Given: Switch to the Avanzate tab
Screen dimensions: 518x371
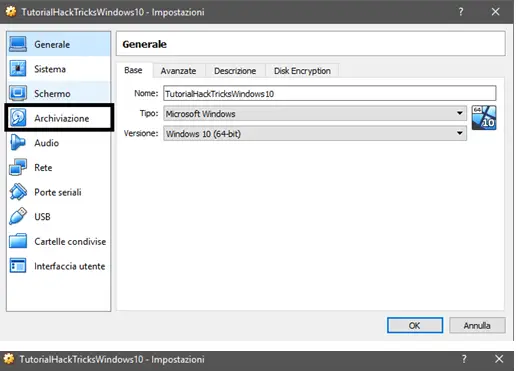Looking at the screenshot, I should [x=178, y=71].
